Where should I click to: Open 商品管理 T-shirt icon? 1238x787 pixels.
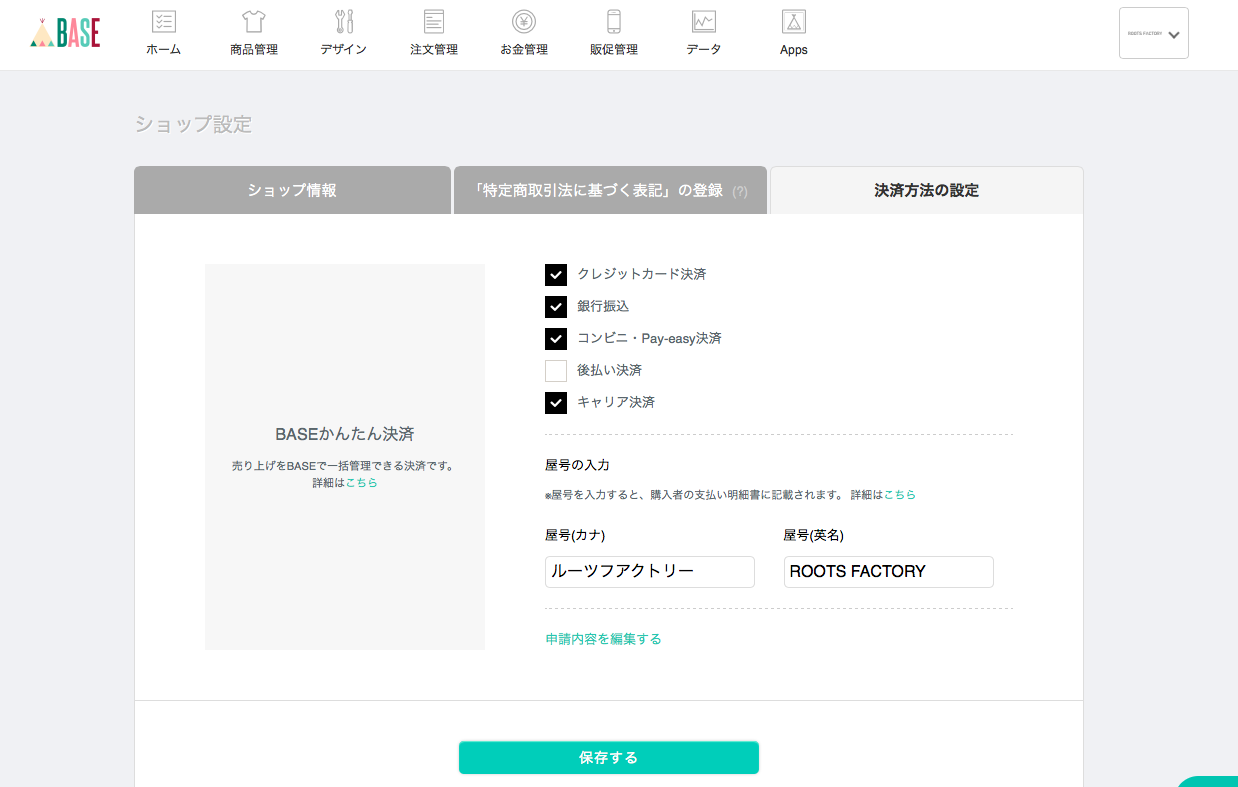pyautogui.click(x=253, y=21)
